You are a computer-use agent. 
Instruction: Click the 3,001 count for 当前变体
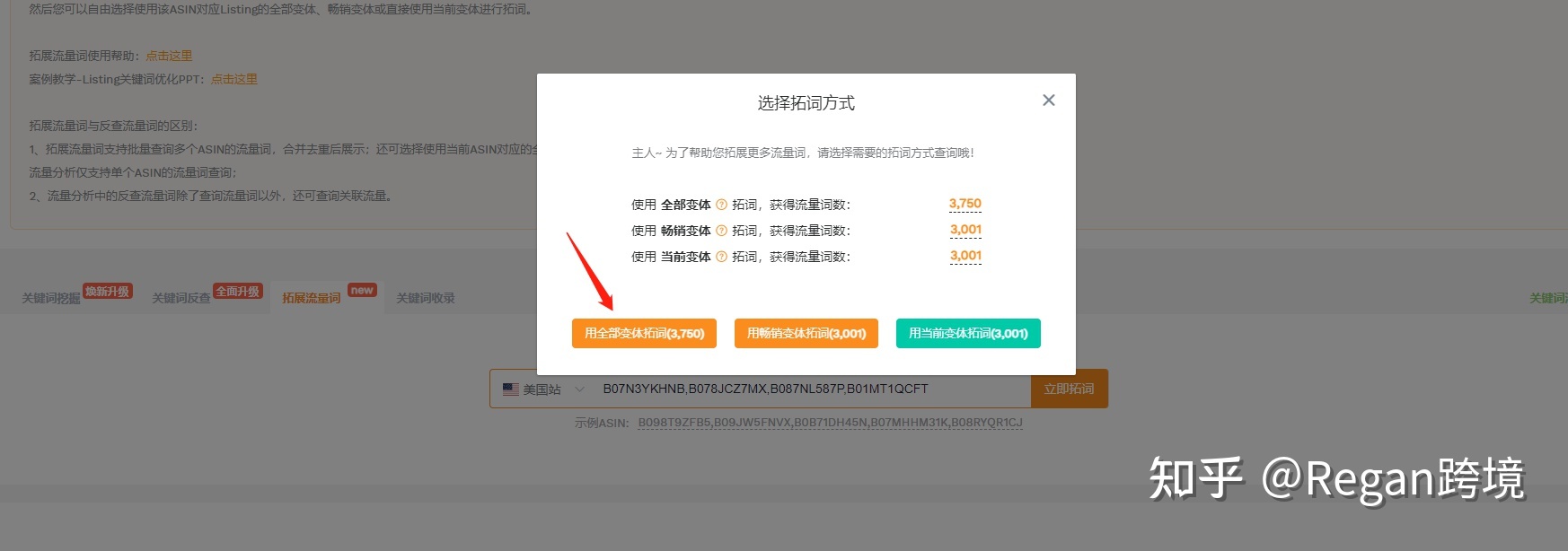(x=965, y=256)
